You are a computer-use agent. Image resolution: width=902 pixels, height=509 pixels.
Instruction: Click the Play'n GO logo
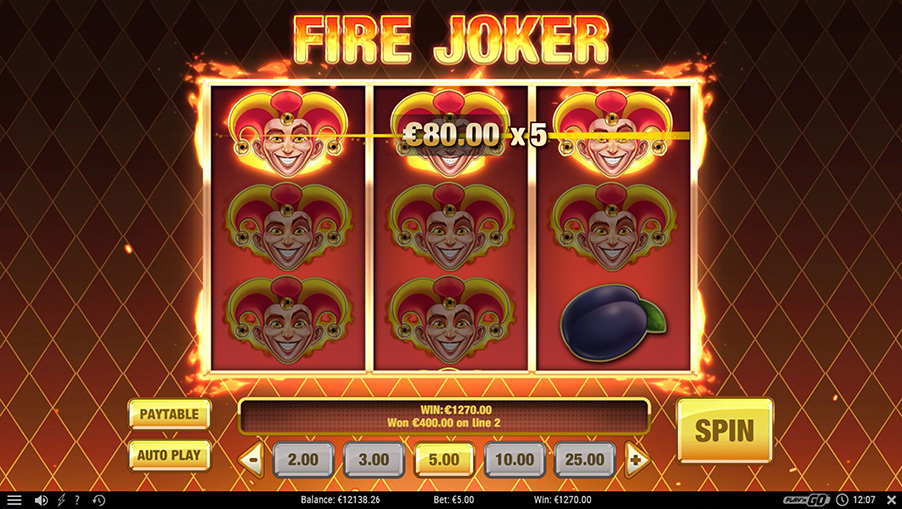click(807, 500)
